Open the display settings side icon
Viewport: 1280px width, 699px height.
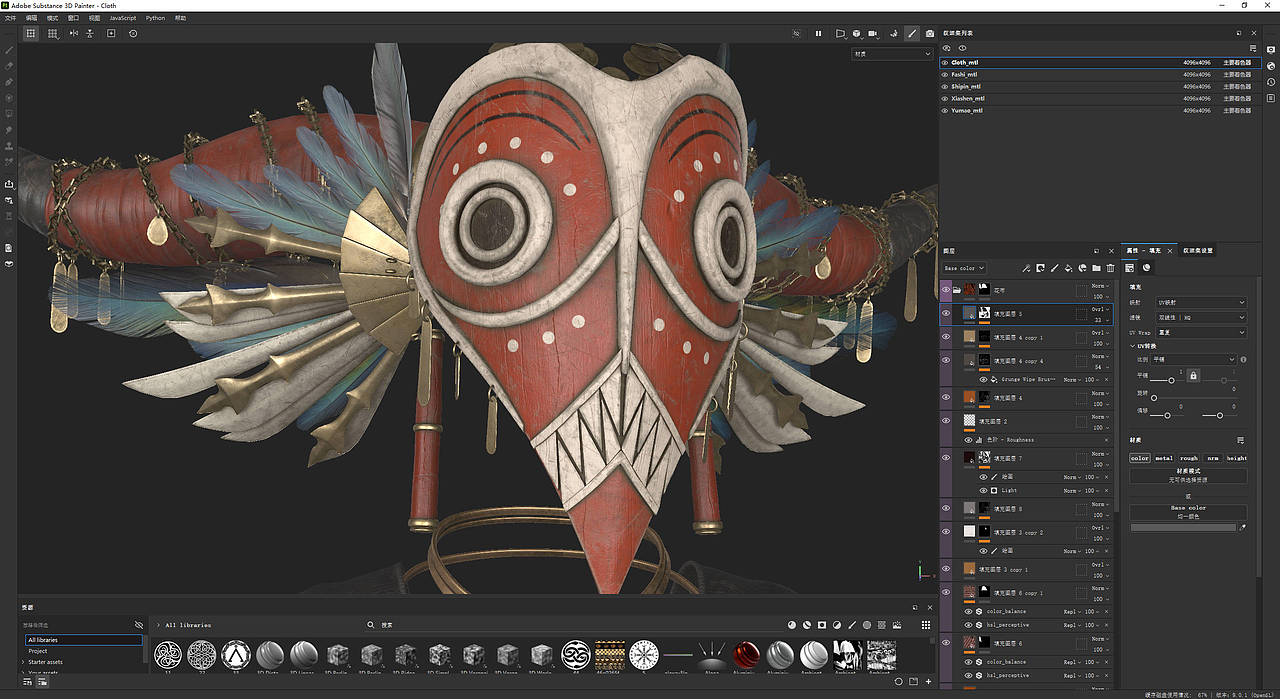coord(1272,50)
